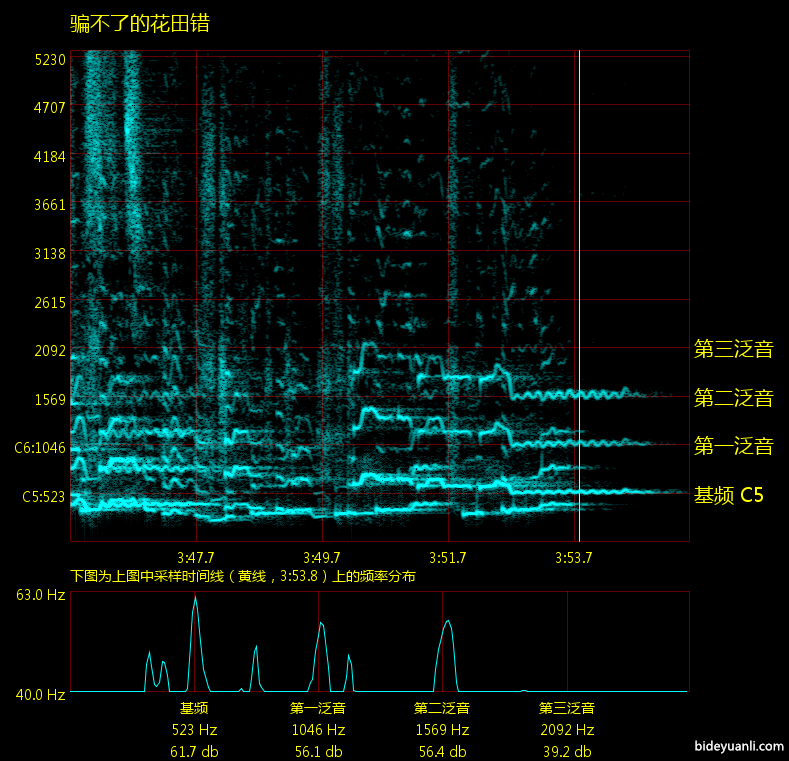The width and height of the screenshot is (789, 761).
Task: Click the 61.7 db value under 523 Hz
Action: pyautogui.click(x=194, y=751)
